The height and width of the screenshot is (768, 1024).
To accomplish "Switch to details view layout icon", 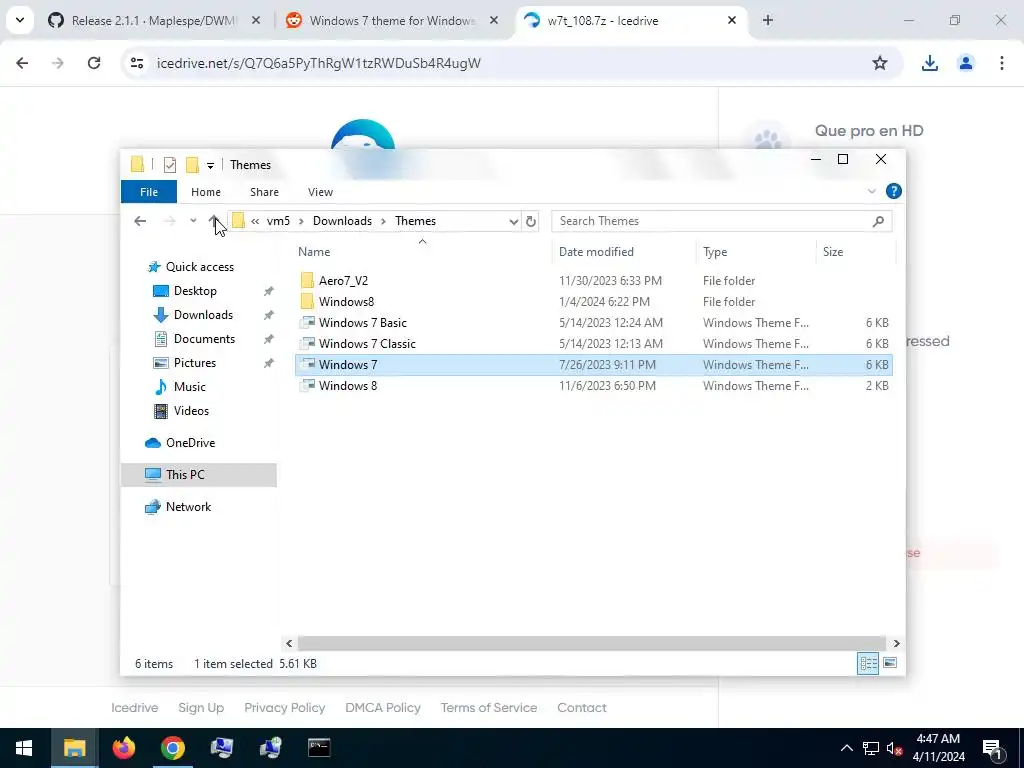I will point(868,664).
